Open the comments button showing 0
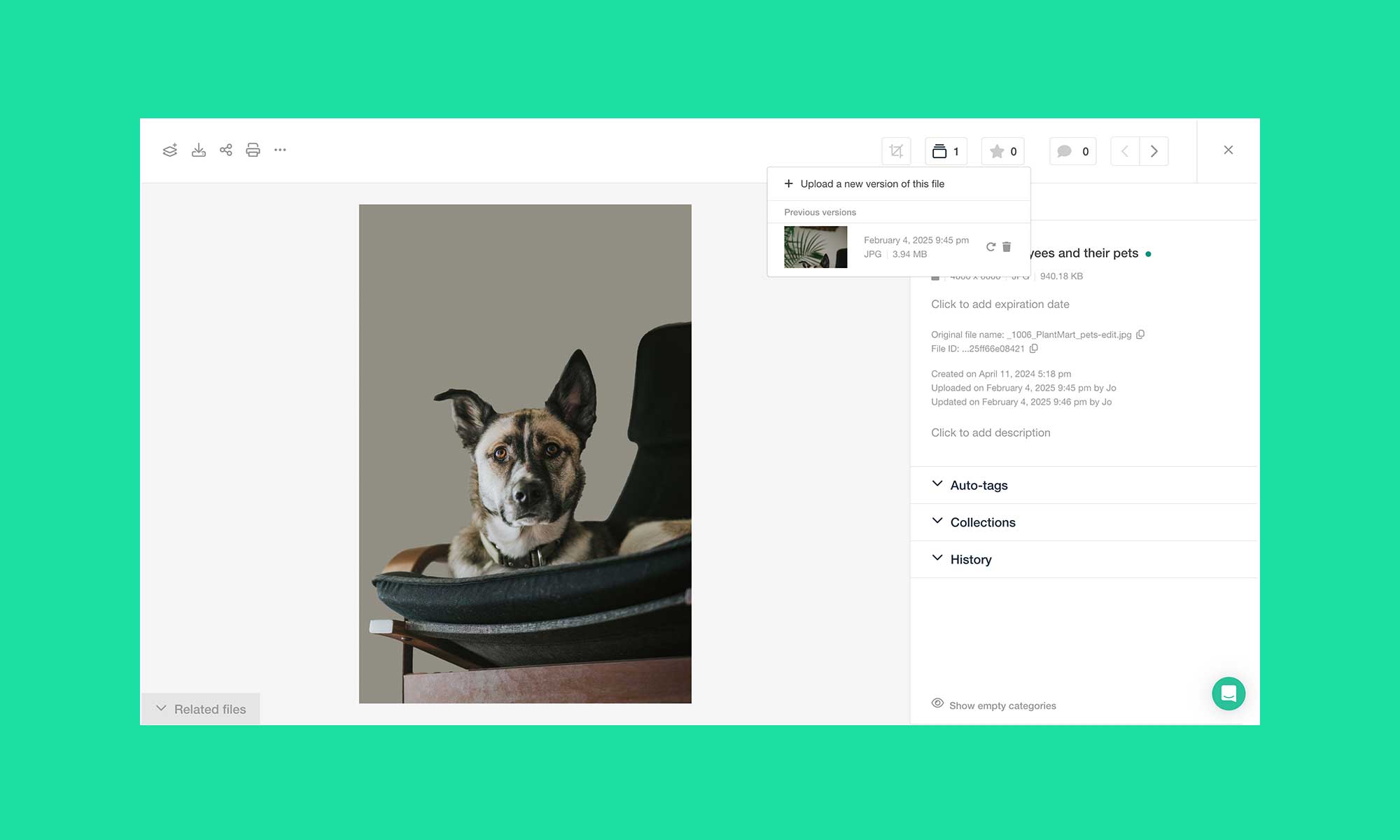The width and height of the screenshot is (1400, 840). pos(1073,151)
